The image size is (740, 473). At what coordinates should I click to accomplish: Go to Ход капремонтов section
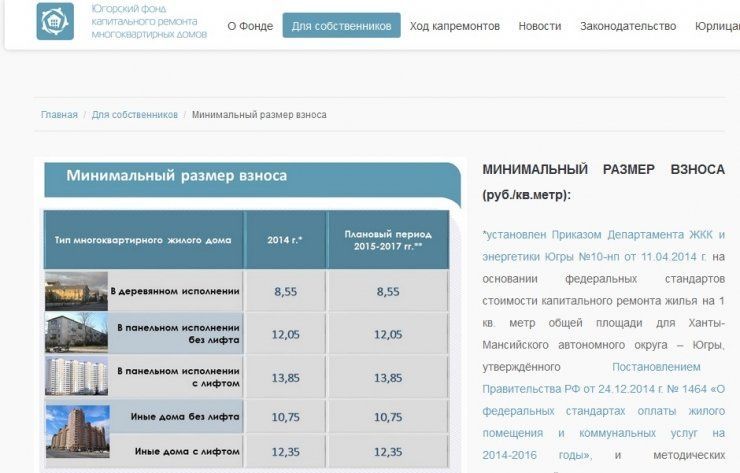click(x=454, y=26)
